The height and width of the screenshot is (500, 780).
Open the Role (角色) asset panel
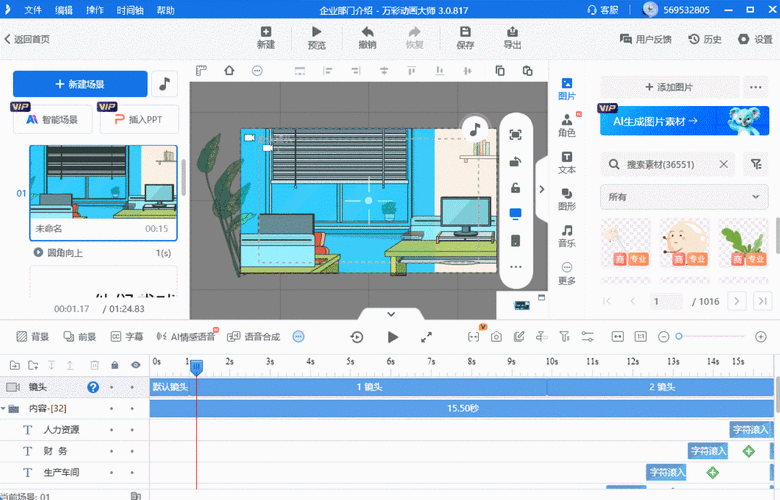pos(567,124)
